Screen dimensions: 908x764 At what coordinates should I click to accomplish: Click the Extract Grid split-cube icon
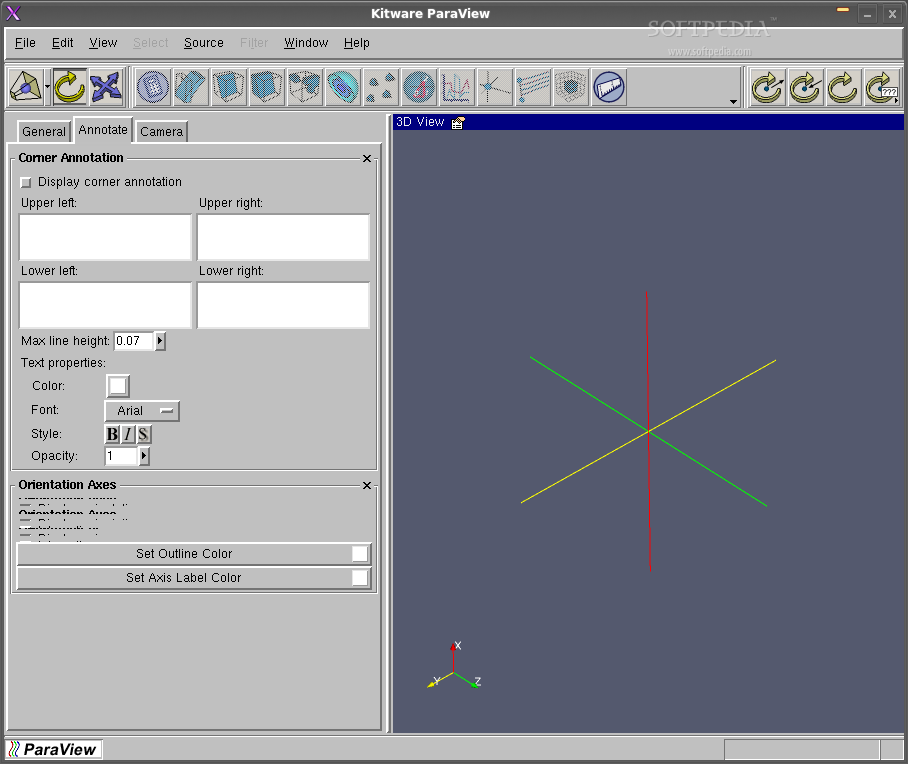tap(305, 87)
